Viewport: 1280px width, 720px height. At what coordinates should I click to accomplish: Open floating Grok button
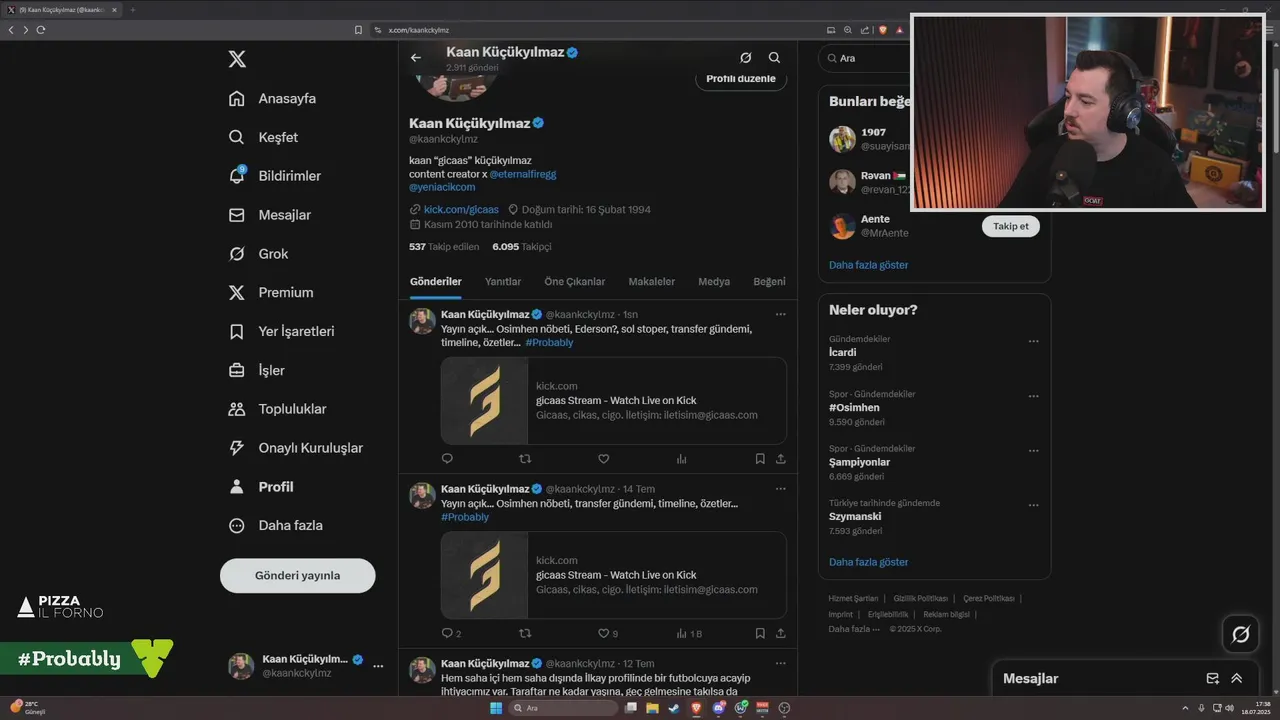point(1241,634)
